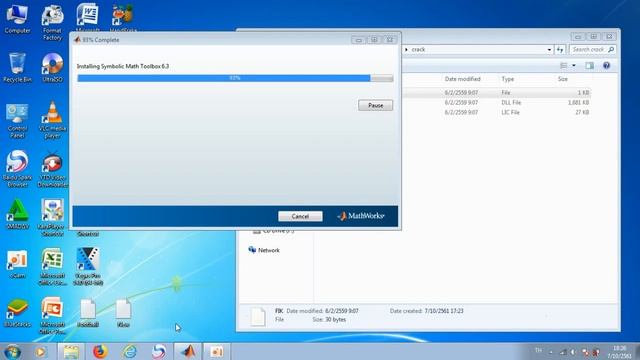
Task: Open Control Panel desktop icon
Action: 17,121
